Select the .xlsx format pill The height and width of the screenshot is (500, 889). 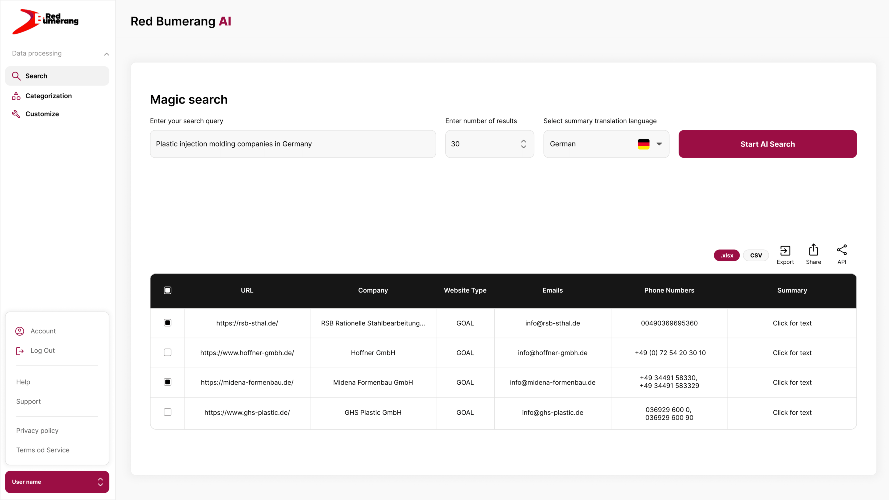[x=726, y=256]
